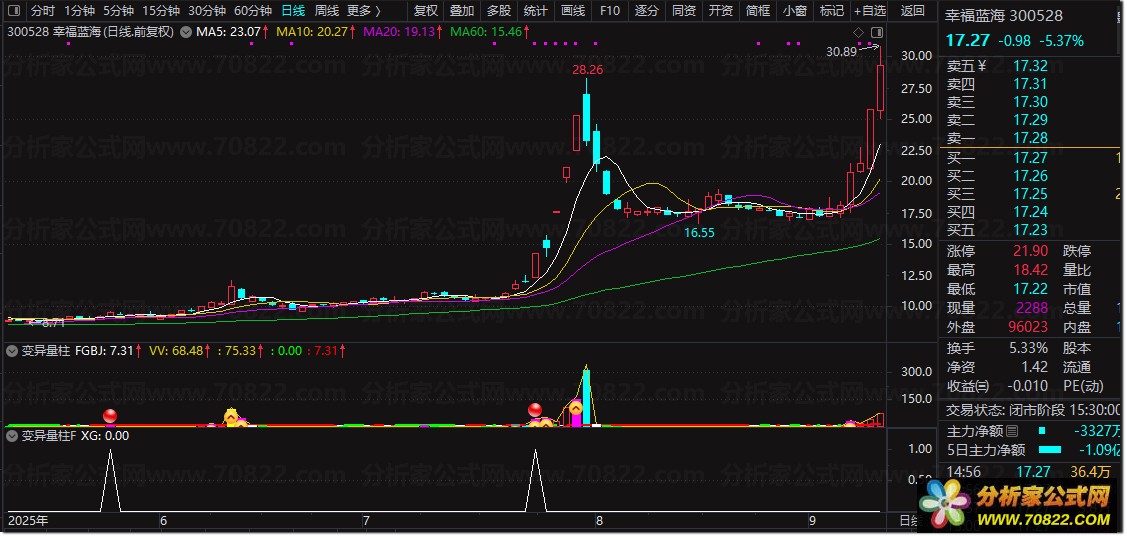Switch to the 周线 weekly period
Viewport: 1127px width, 536px height.
click(x=326, y=10)
